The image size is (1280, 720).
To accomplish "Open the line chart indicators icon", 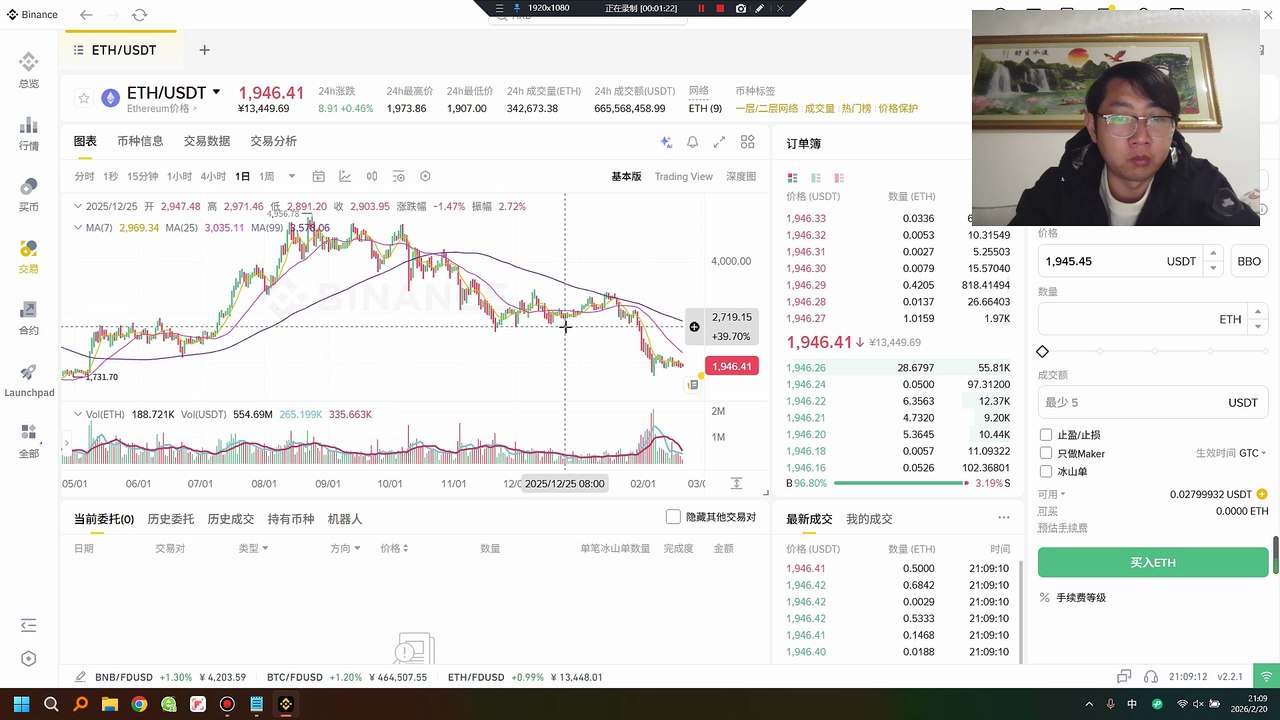I will 345,176.
